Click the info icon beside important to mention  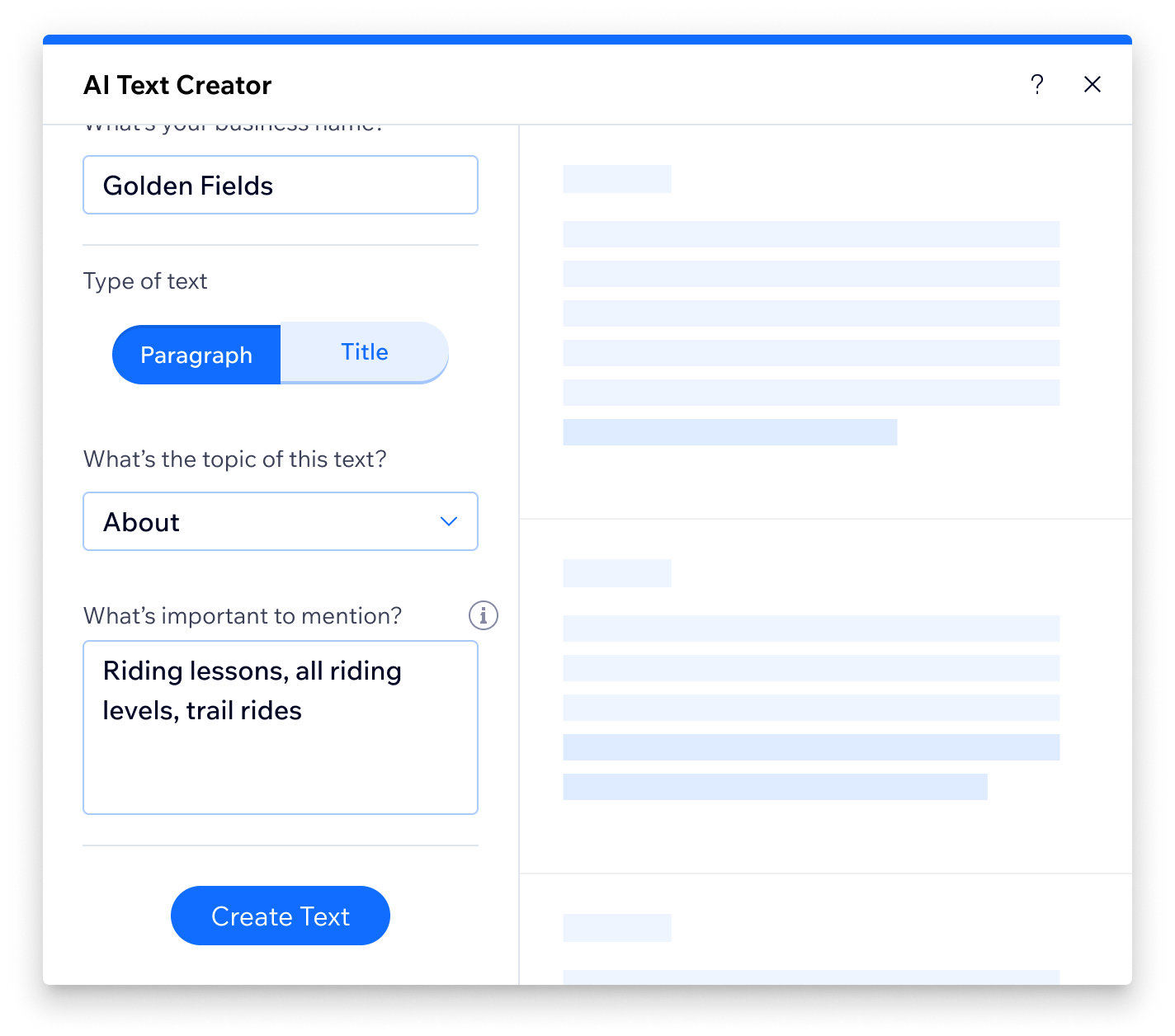(x=484, y=615)
